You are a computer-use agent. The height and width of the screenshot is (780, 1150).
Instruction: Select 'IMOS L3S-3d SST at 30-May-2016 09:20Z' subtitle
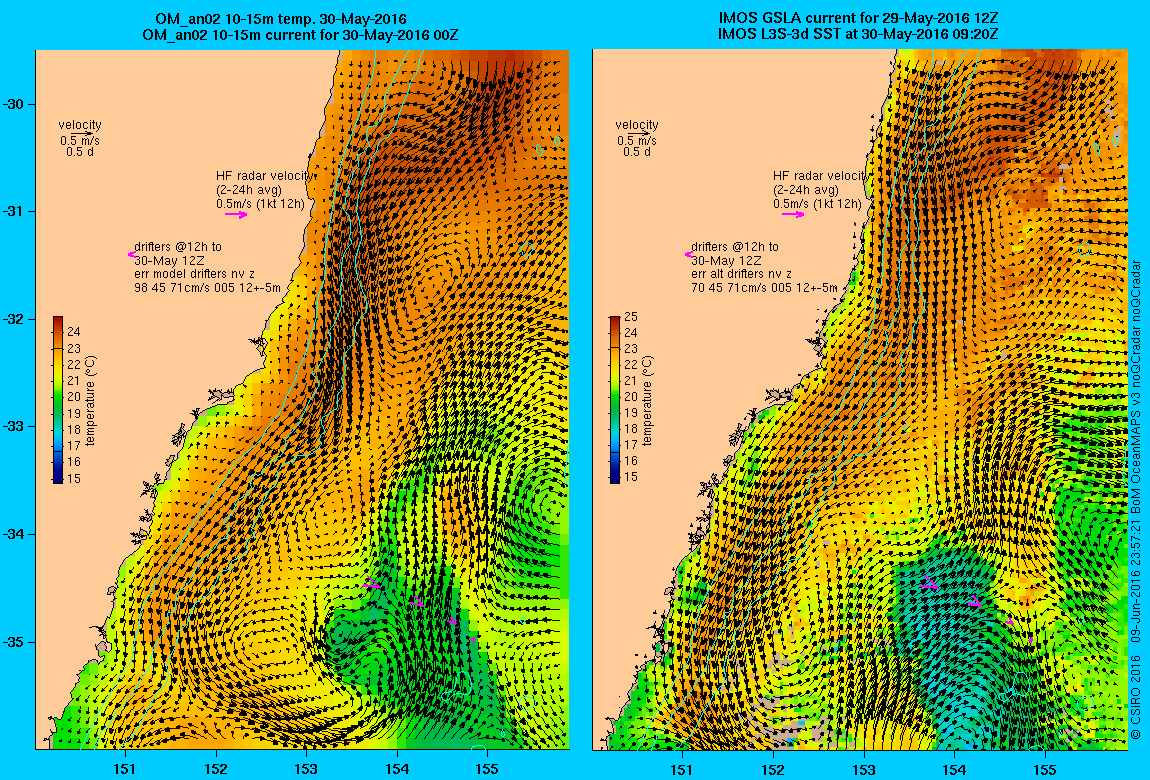point(858,34)
